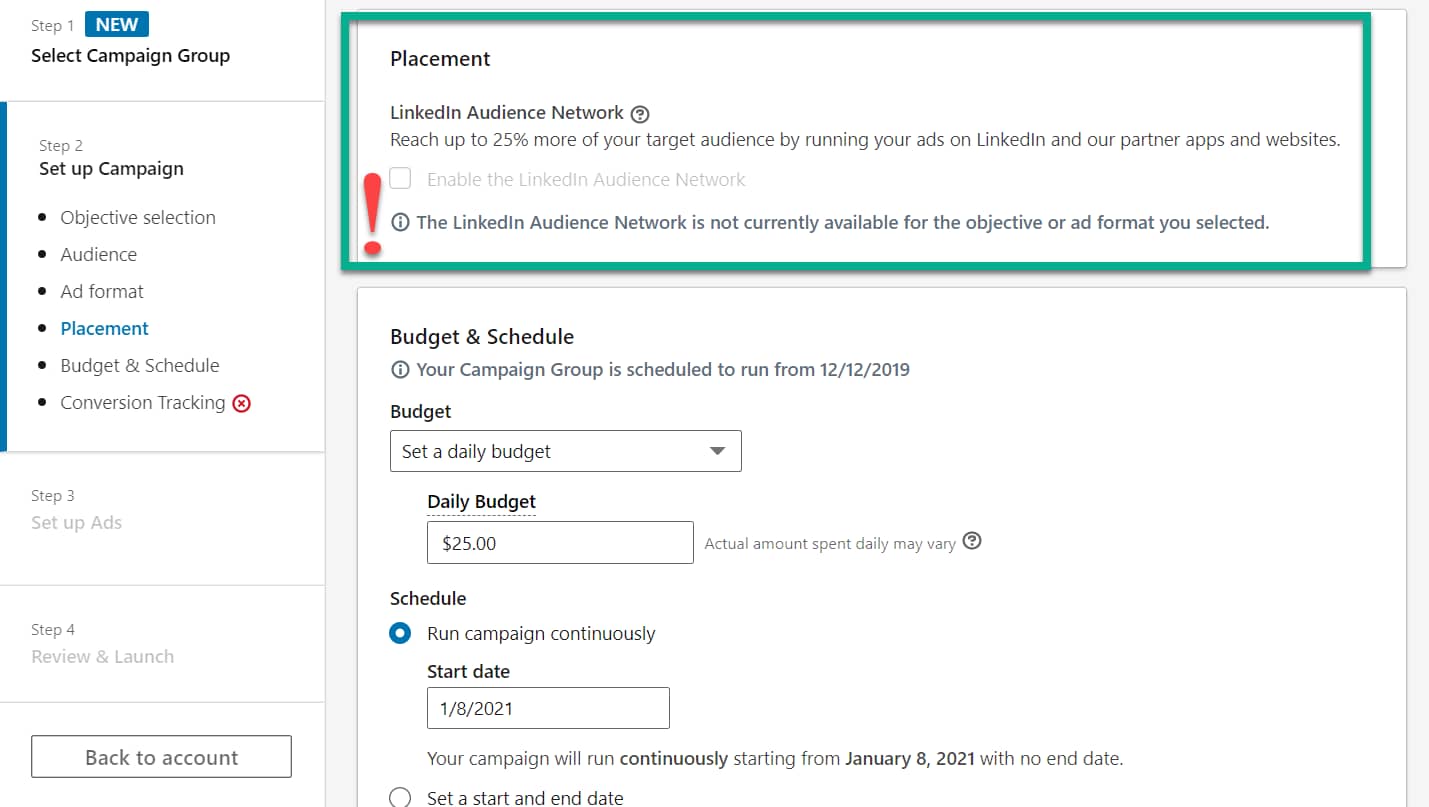1429x807 pixels.
Task: Open Step 4 Review & Launch
Action: [102, 656]
